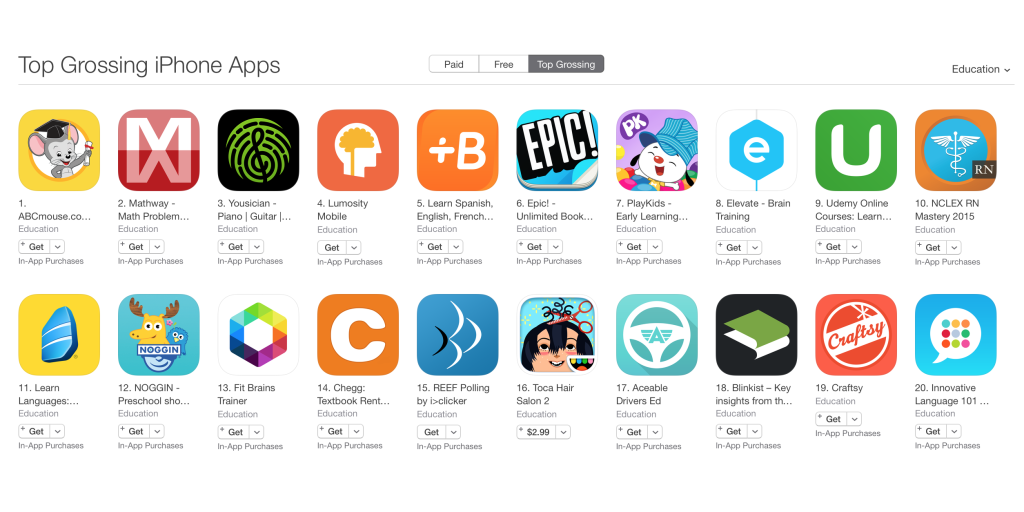This screenshot has width=1024, height=512.
Task: Open the Craftsy red app icon
Action: pos(856,334)
